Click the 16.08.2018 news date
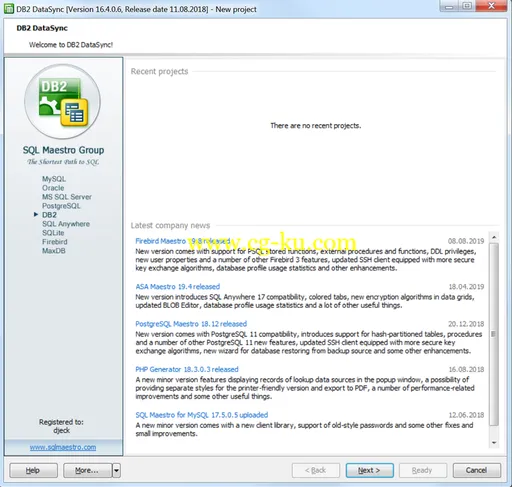Screen dimensions: 512x487 point(466,369)
